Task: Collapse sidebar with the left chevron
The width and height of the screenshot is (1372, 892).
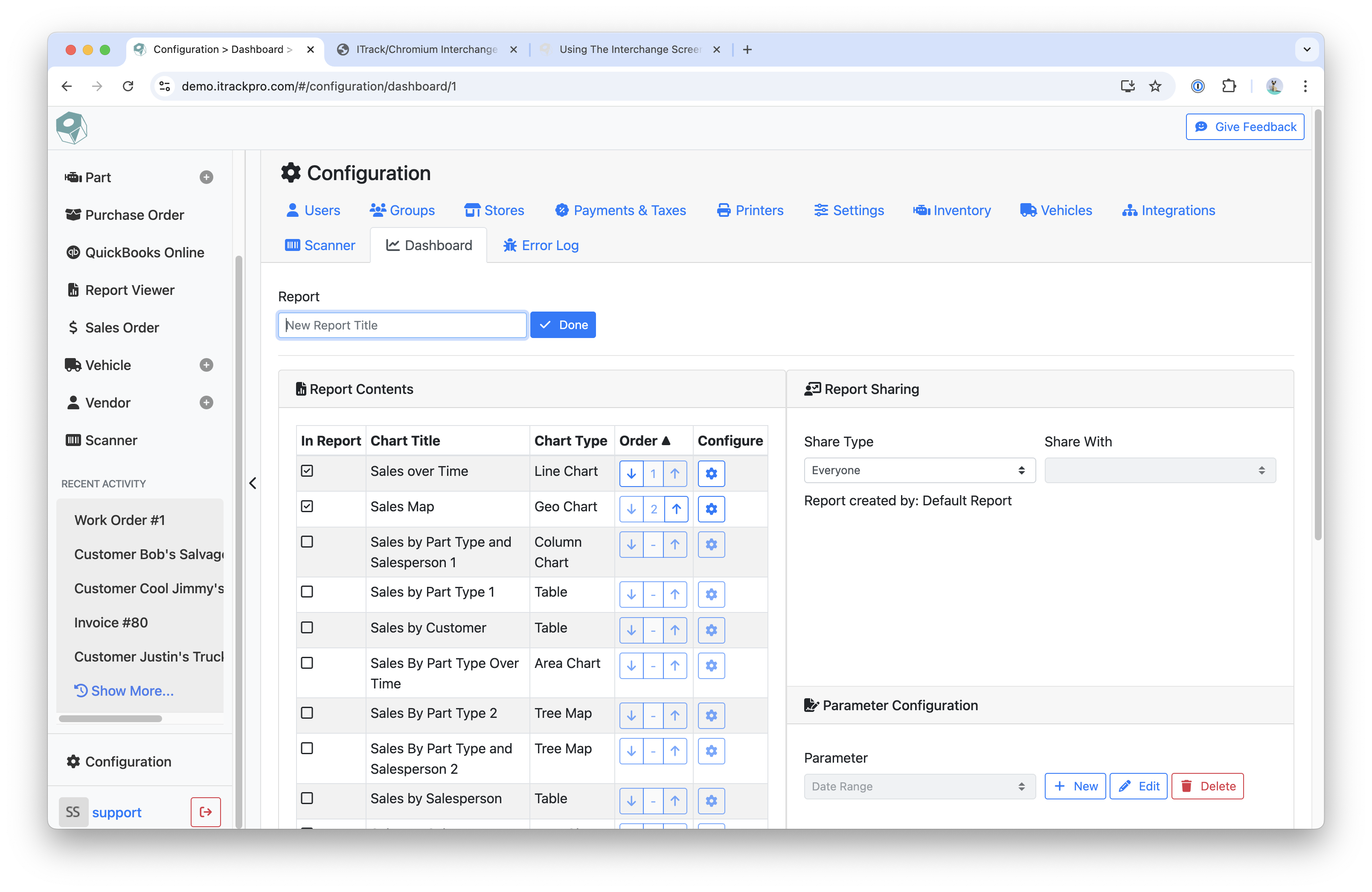Action: [253, 483]
